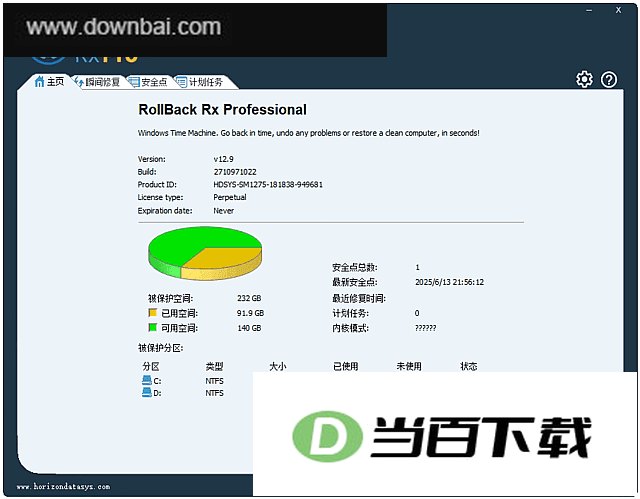The width and height of the screenshot is (640, 499).
Task: Click the 140 GB free space value
Action: pyautogui.click(x=249, y=328)
